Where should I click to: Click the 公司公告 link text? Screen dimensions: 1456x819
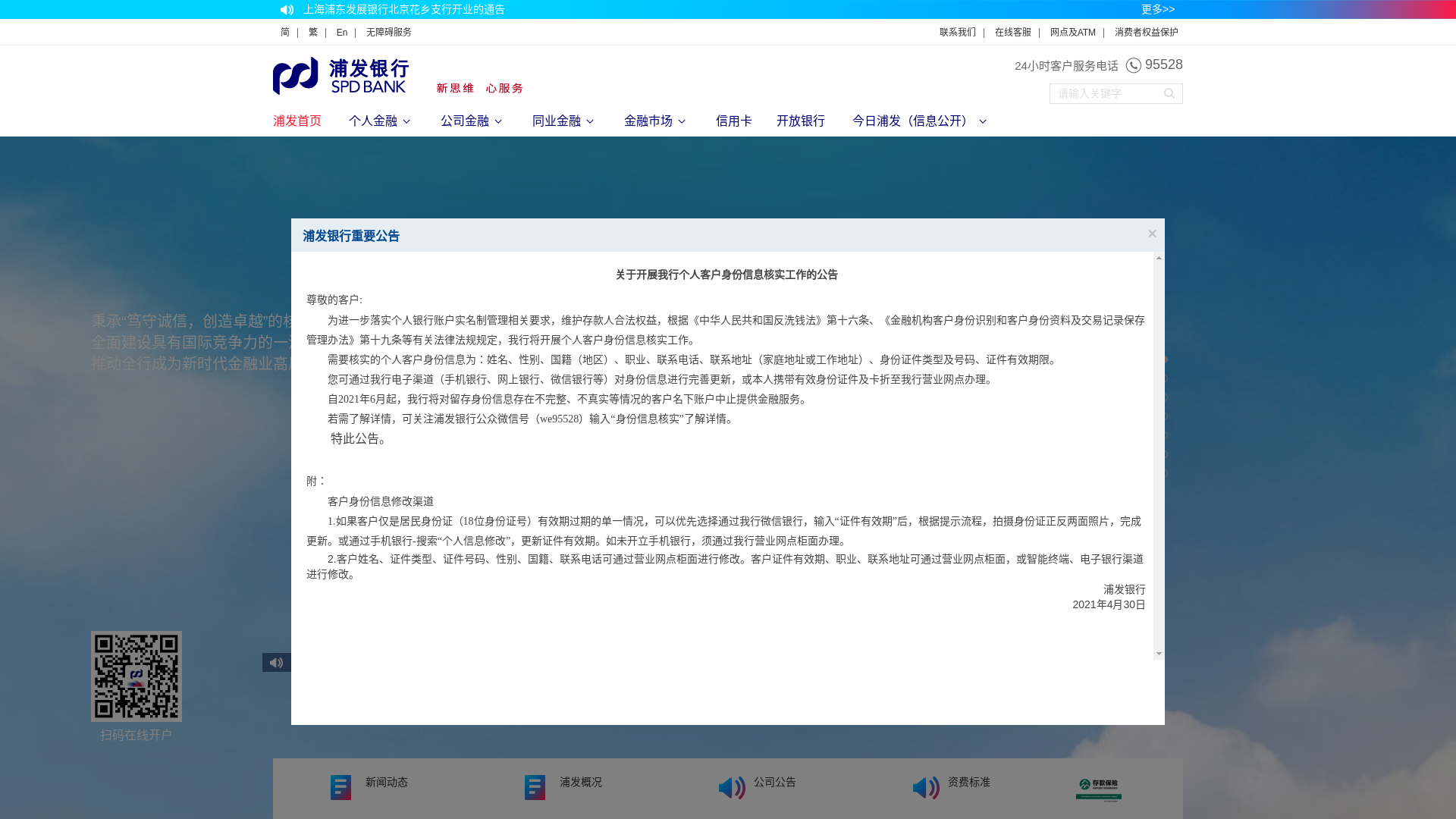click(775, 782)
